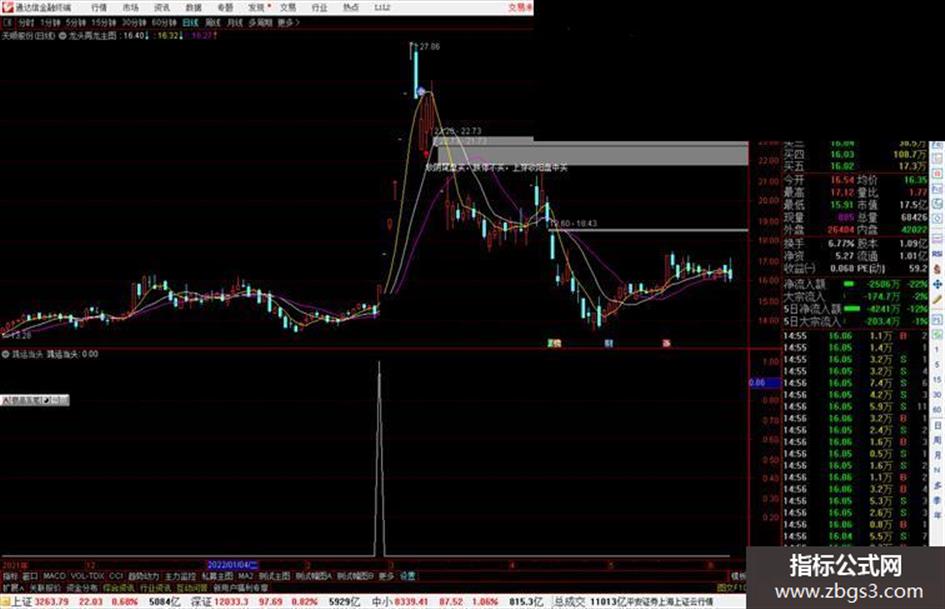Open 设置 in bottom indicator row
This screenshot has height=609, width=945.
point(408,576)
